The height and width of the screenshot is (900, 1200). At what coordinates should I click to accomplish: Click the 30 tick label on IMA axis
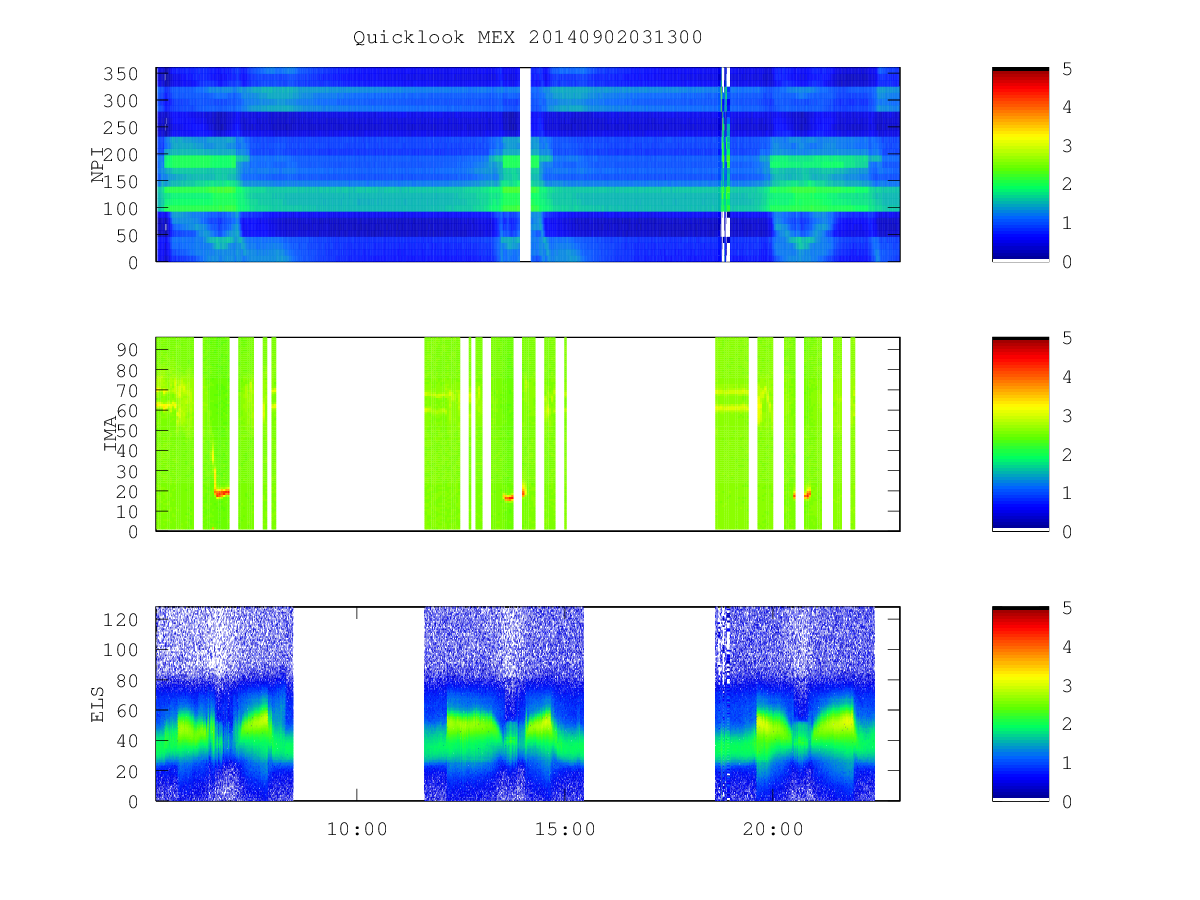[x=127, y=471]
